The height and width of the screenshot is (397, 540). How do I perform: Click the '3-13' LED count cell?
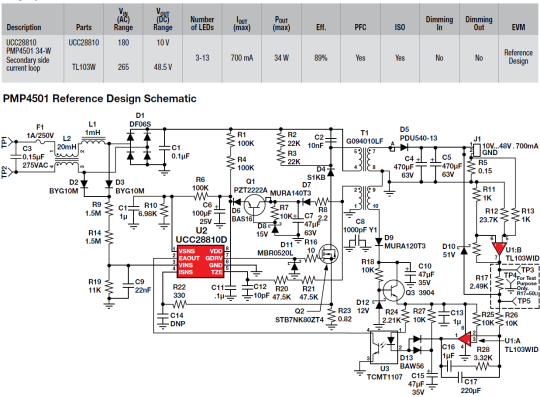[x=202, y=58]
